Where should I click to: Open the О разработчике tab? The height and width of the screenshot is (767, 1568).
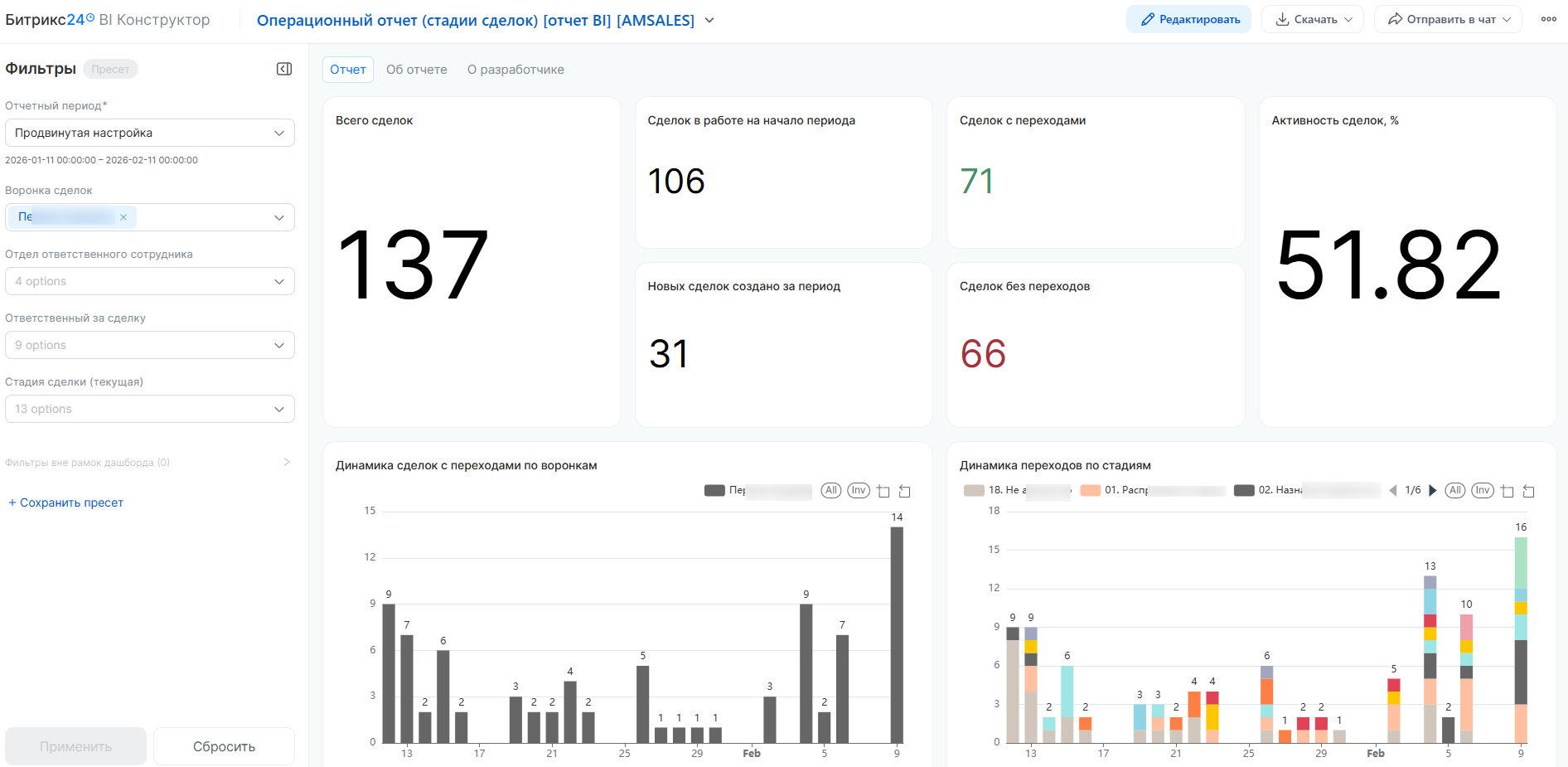(x=515, y=70)
